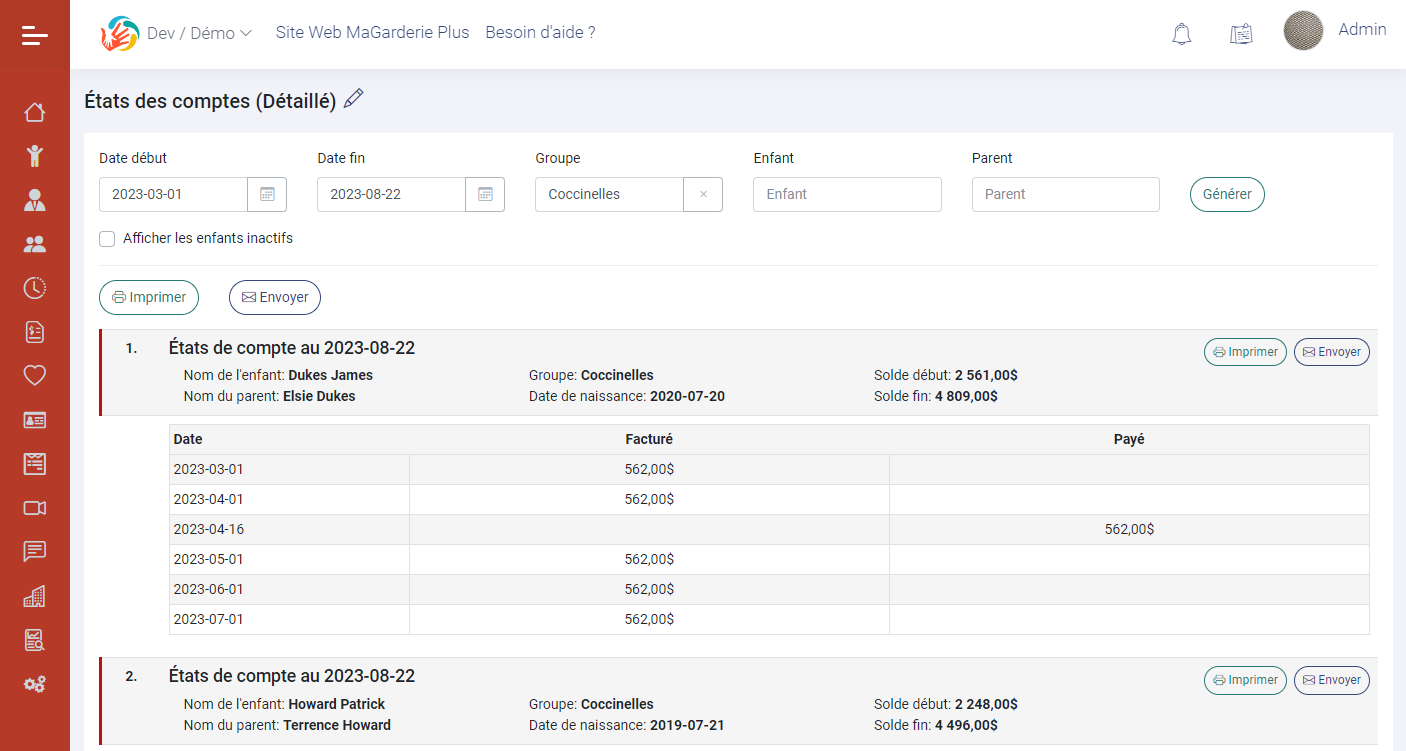Click the Générer button
The image size is (1406, 751).
coord(1227,195)
